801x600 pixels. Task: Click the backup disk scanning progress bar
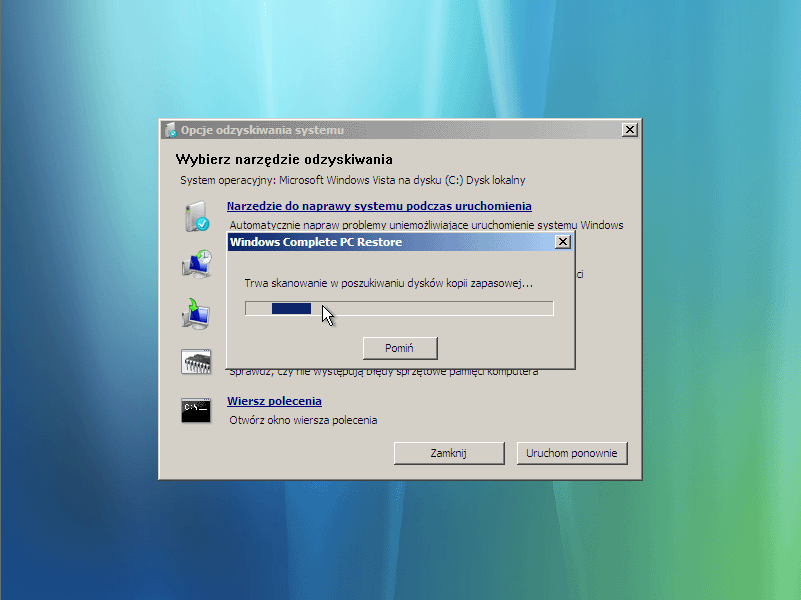tap(399, 308)
